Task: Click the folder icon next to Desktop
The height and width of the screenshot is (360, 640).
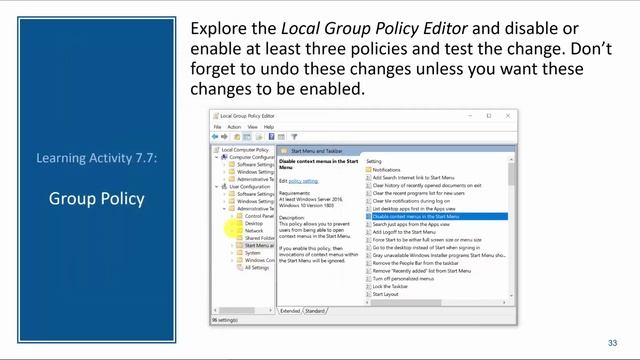Action: click(240, 224)
